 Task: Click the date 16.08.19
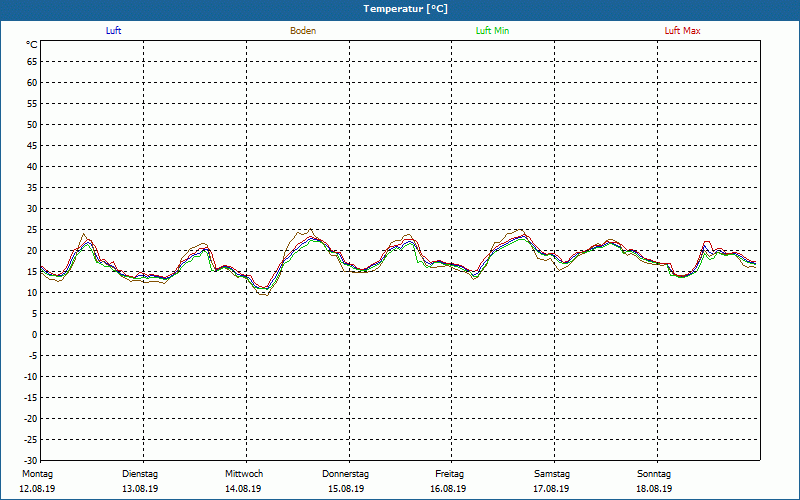[448, 489]
